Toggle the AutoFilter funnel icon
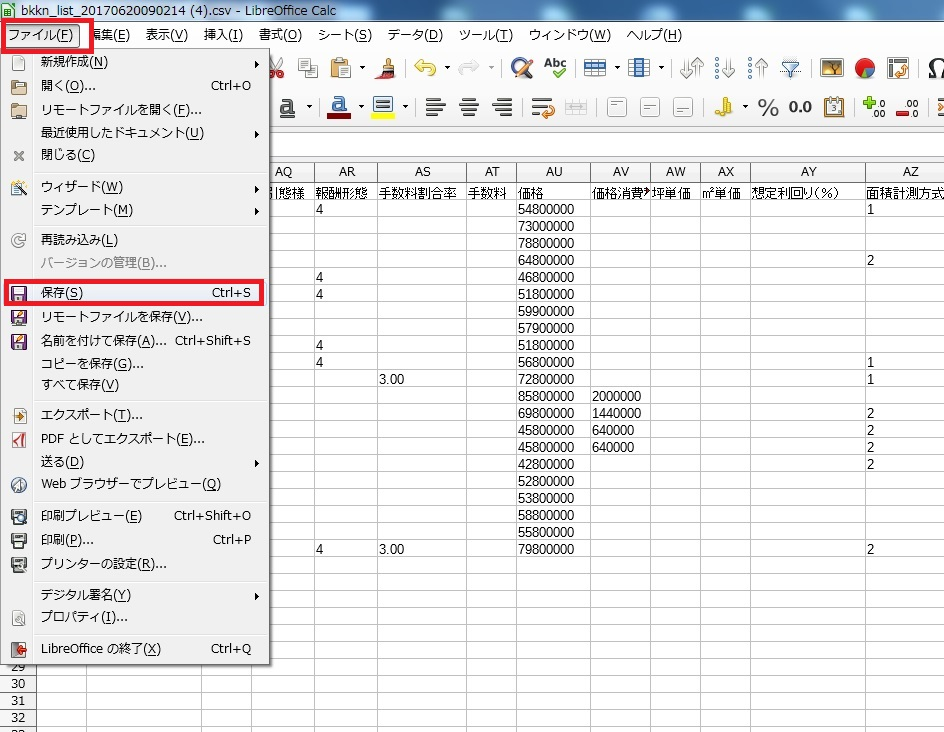 790,68
